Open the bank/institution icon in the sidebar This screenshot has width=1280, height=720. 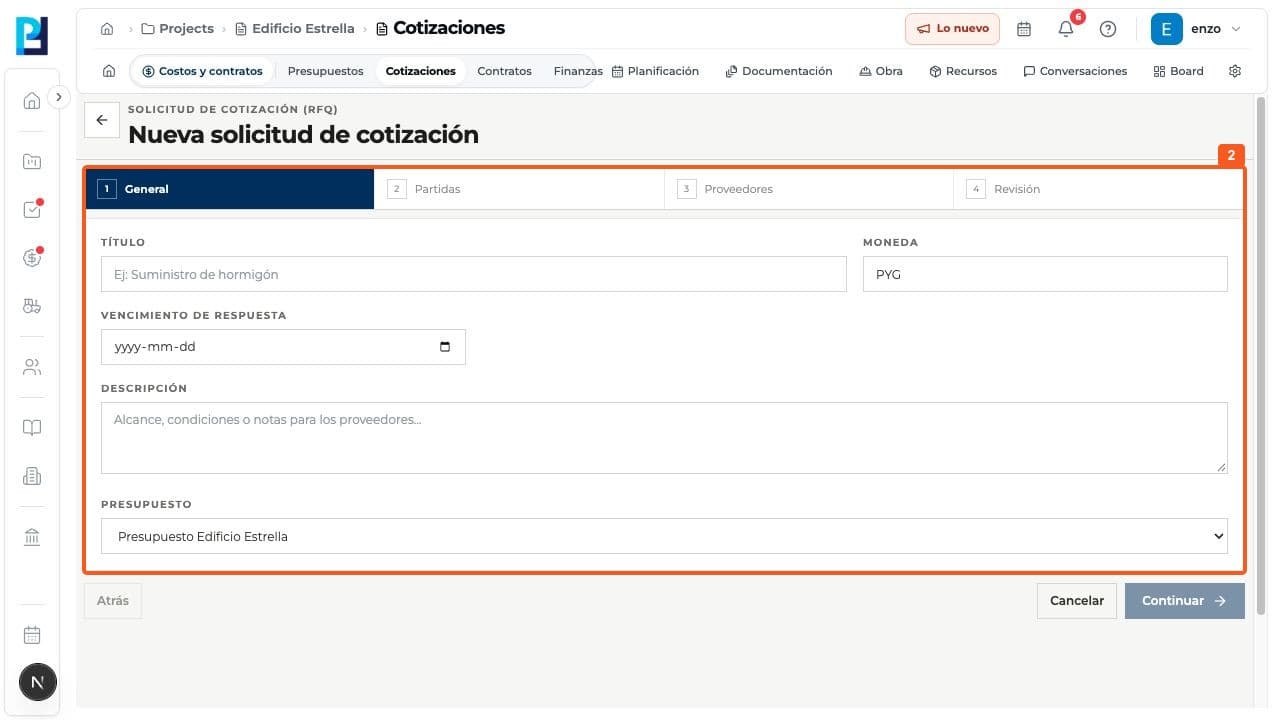(32, 538)
